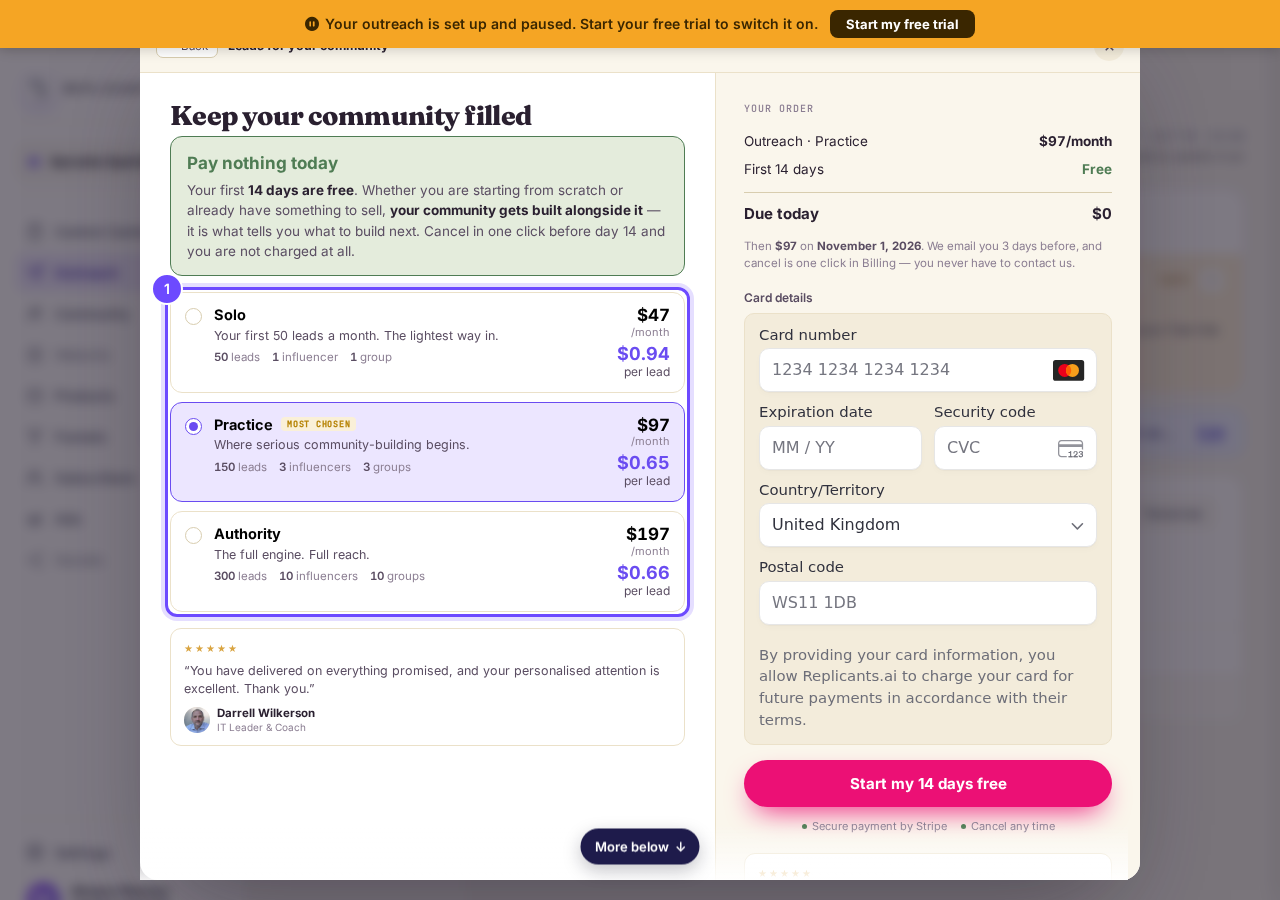Click the Outreach · Practice order line
The height and width of the screenshot is (900, 1280).
tap(806, 141)
